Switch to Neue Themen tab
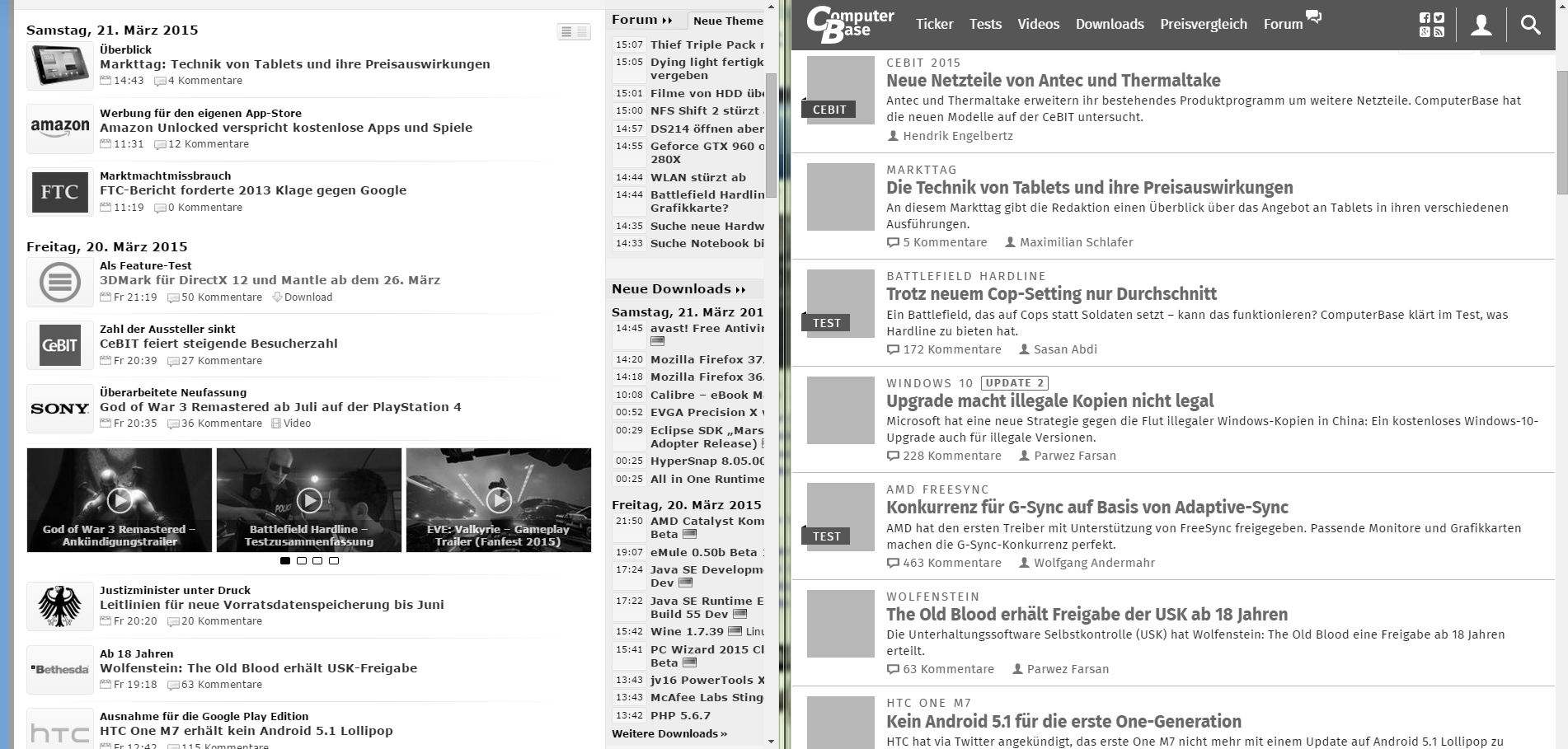 727,21
